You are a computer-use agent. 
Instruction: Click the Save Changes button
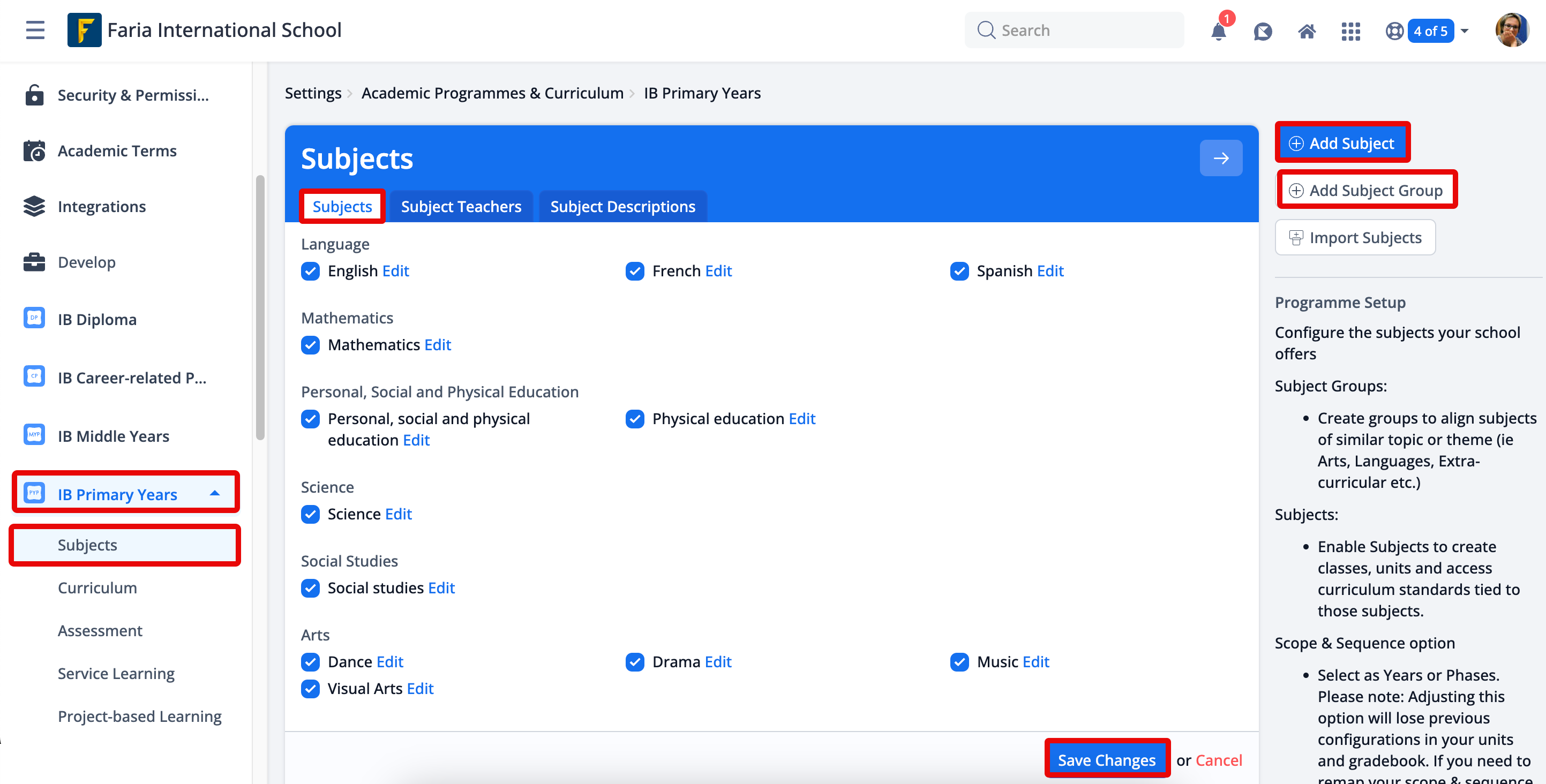[1106, 760]
